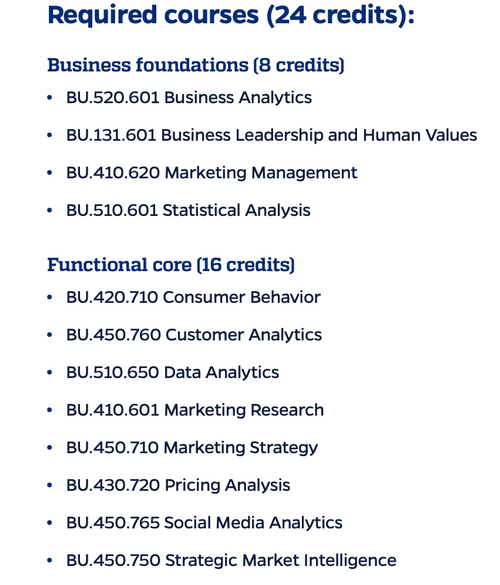Click the bullet next to Consumer Behavior
Image resolution: width=500 pixels, height=585 pixels.
coord(50,297)
